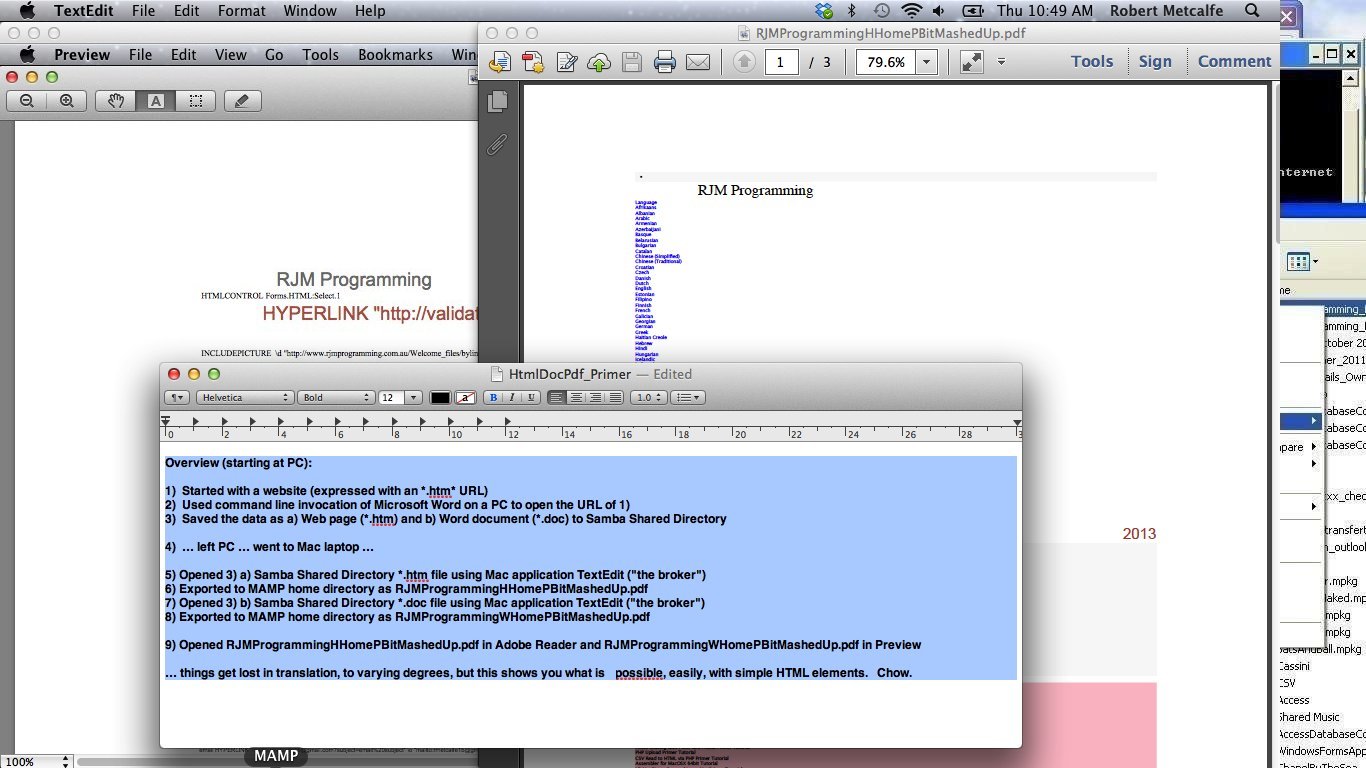Open the TextEdit Format menu

click(x=241, y=11)
